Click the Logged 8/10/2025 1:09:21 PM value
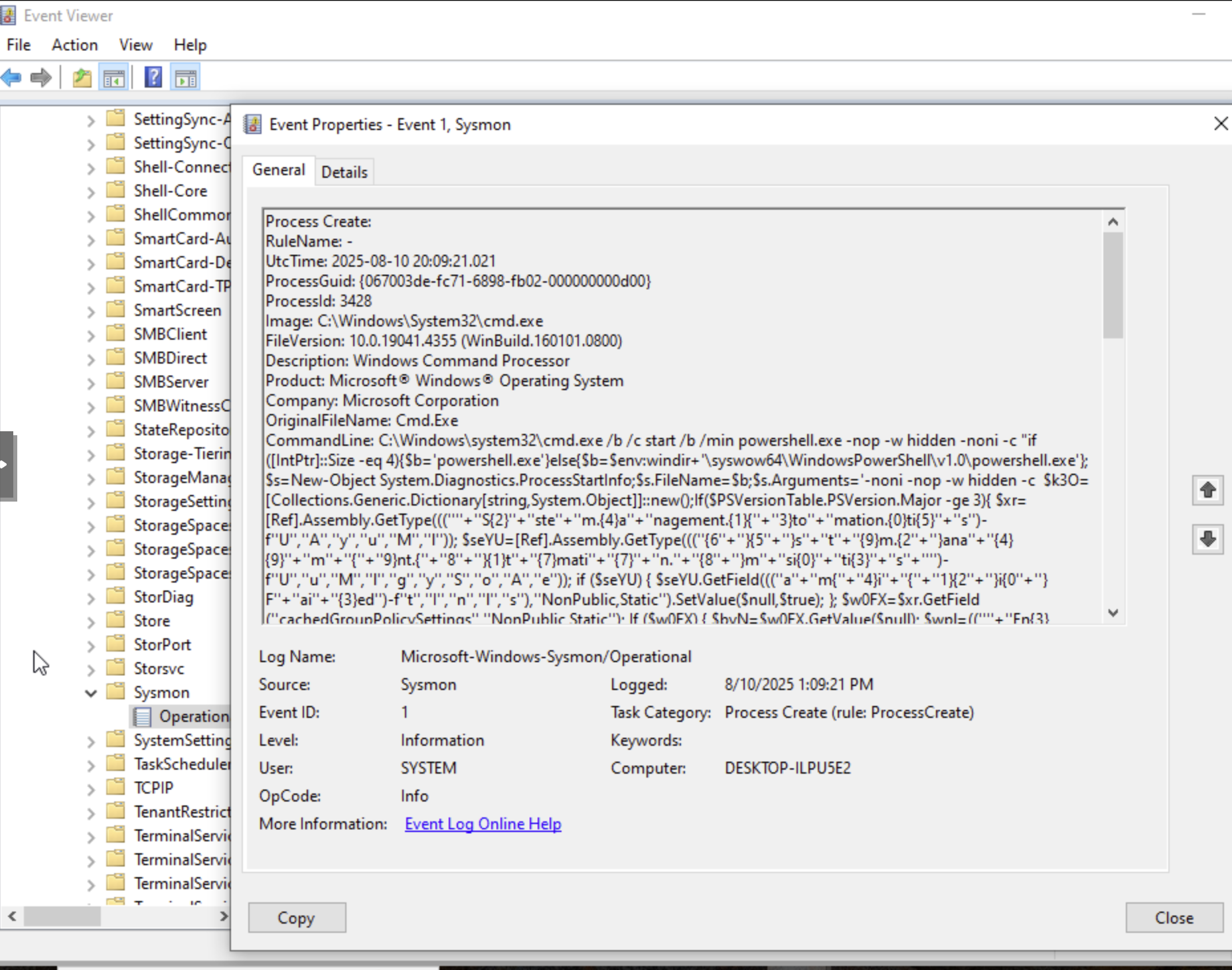Viewport: 1232px width, 970px height. click(799, 684)
